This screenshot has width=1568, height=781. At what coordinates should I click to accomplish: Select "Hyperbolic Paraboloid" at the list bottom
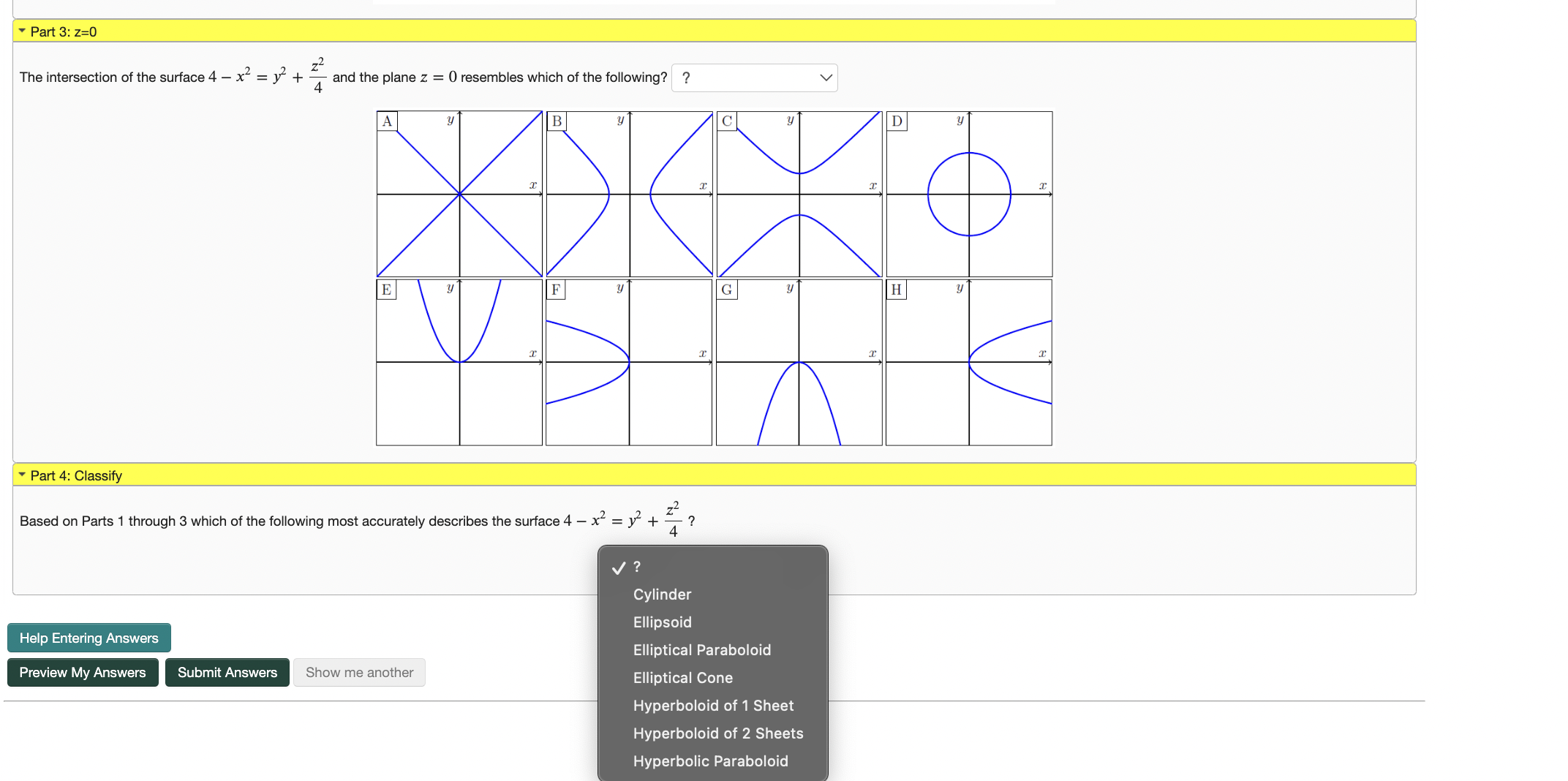pyautogui.click(x=709, y=761)
